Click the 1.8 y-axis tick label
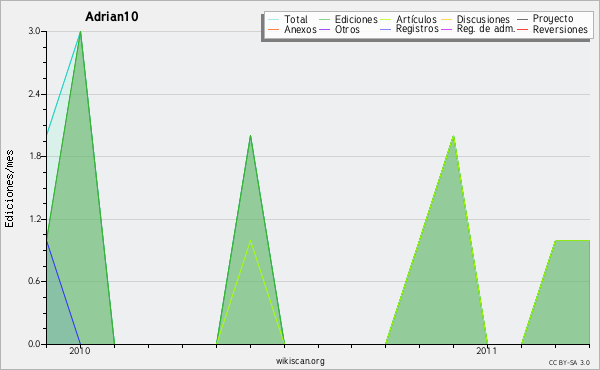Screen dimensions: 600x370 pos(34,156)
